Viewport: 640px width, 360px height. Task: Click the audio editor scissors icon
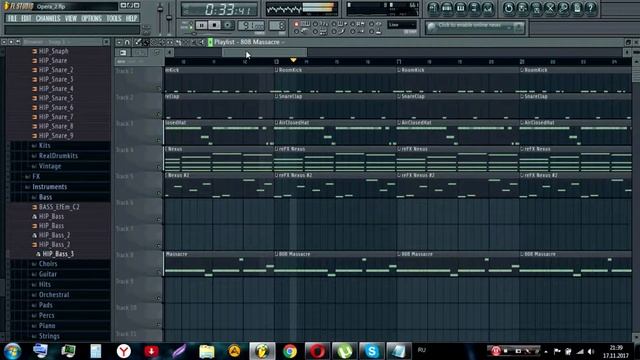pyautogui.click(x=550, y=8)
